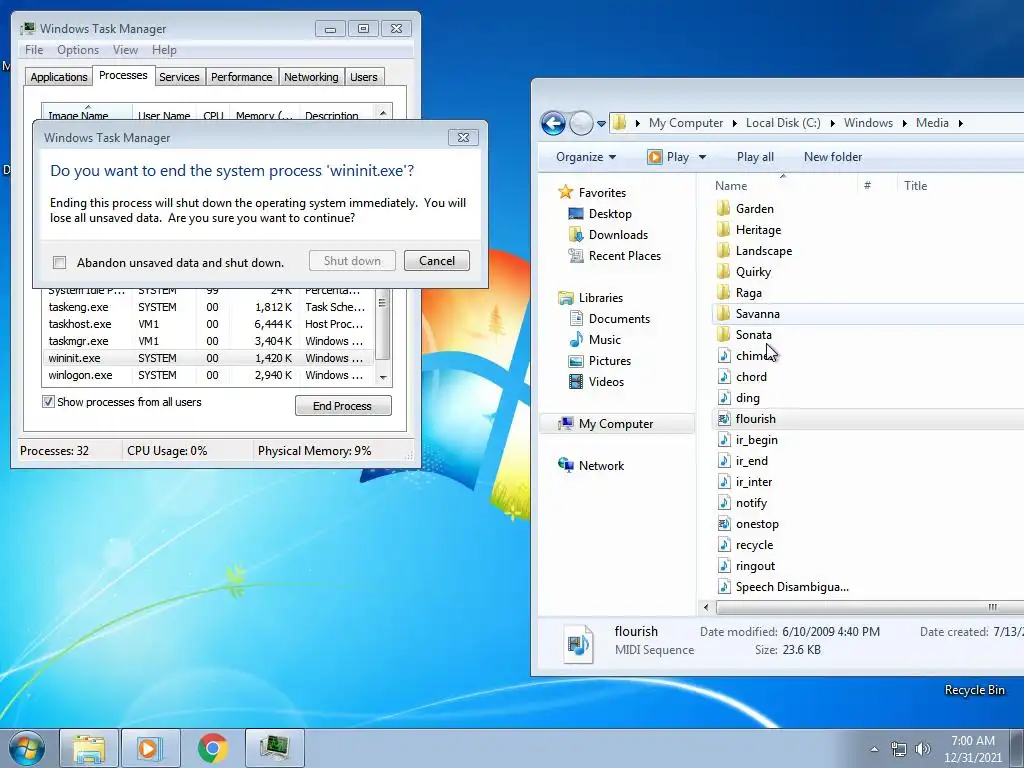
Task: Switch to the Networking tab
Action: point(311,77)
